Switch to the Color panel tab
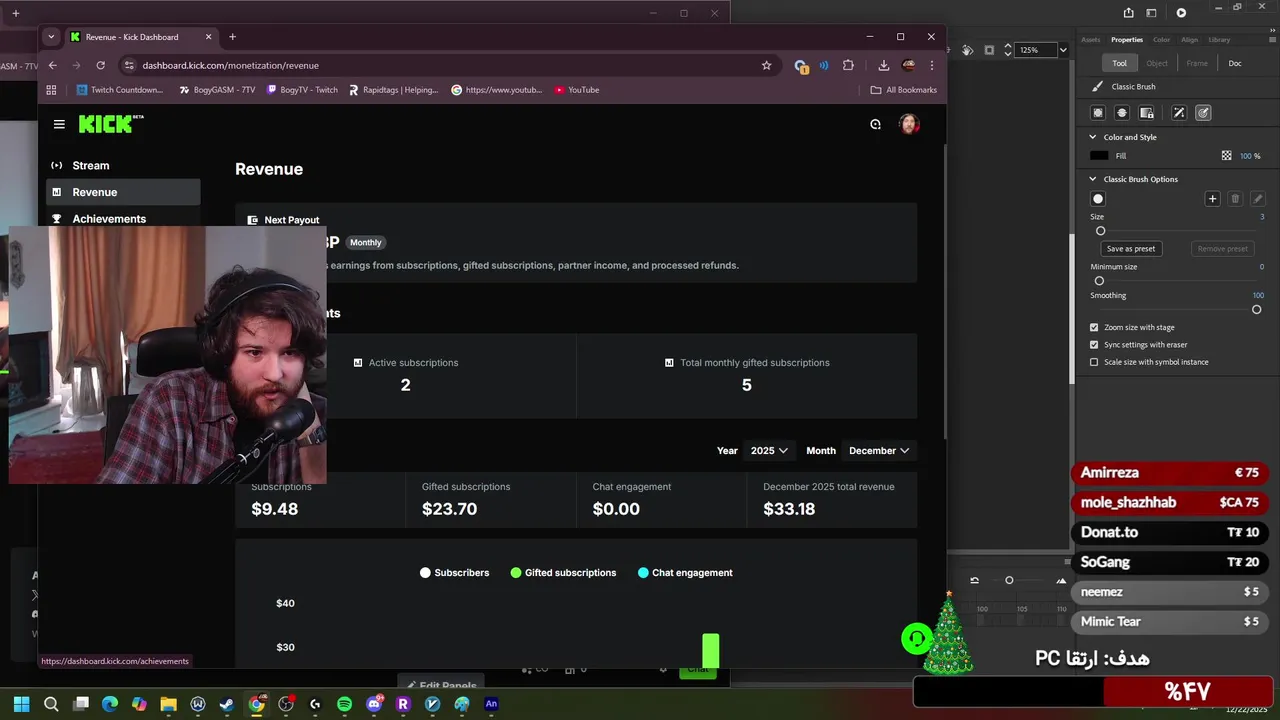1280x720 pixels. coord(1161,40)
